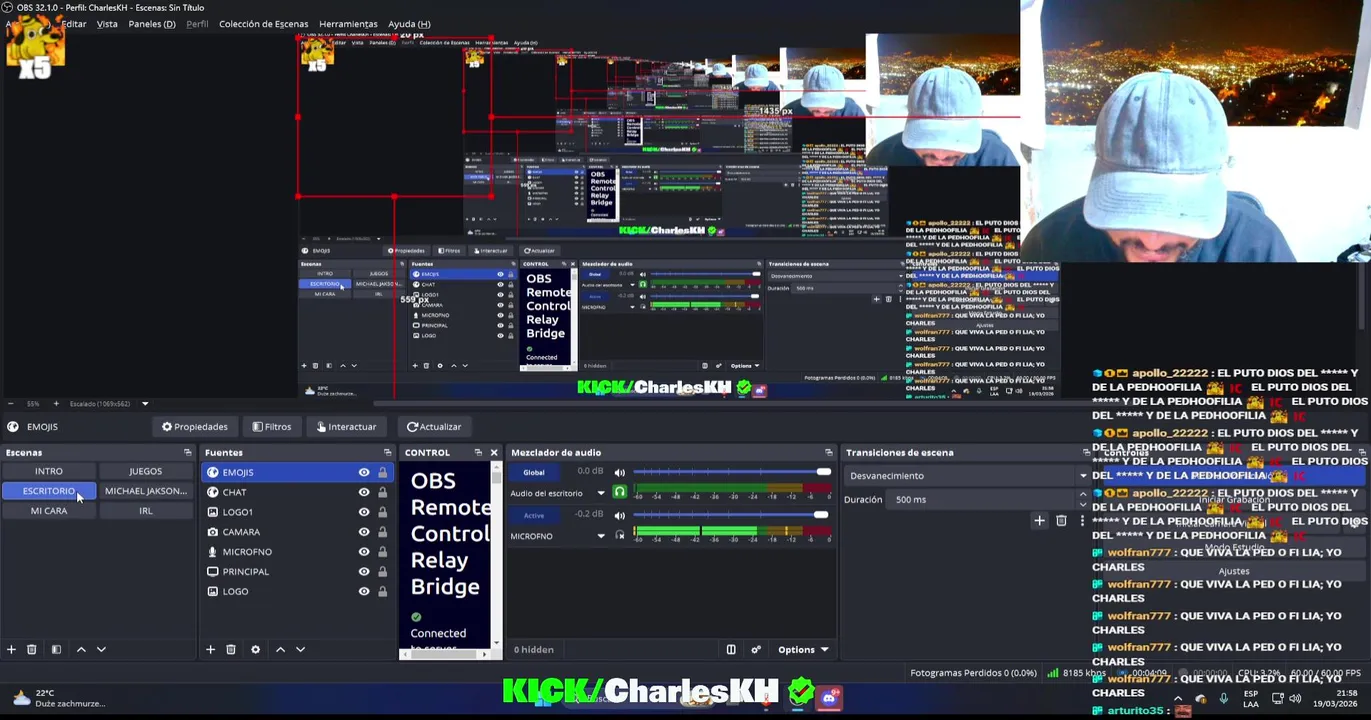Add a scene transition with plus
Viewport: 1371px width, 720px height.
pos(1039,520)
